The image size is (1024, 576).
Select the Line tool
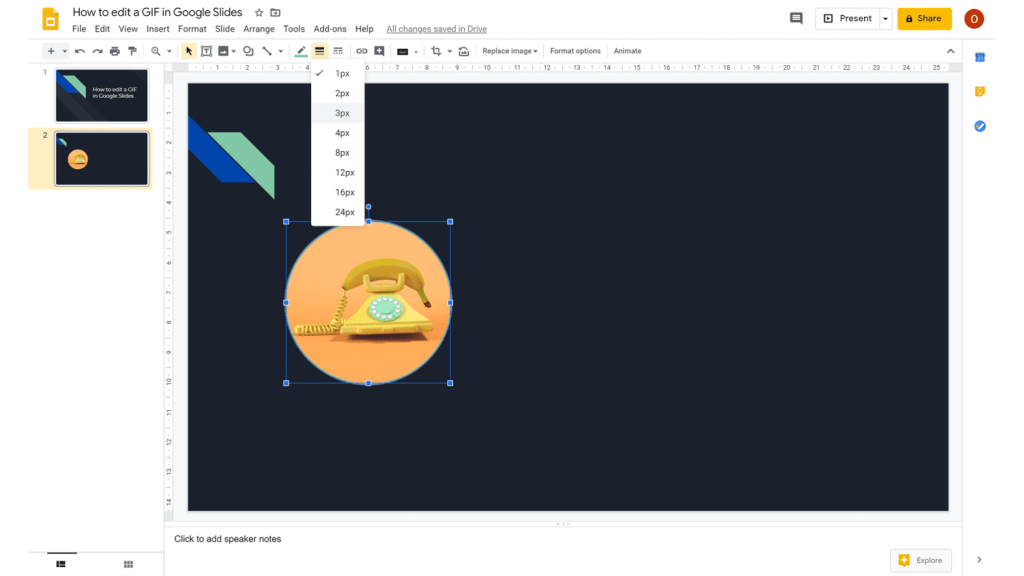coord(267,51)
